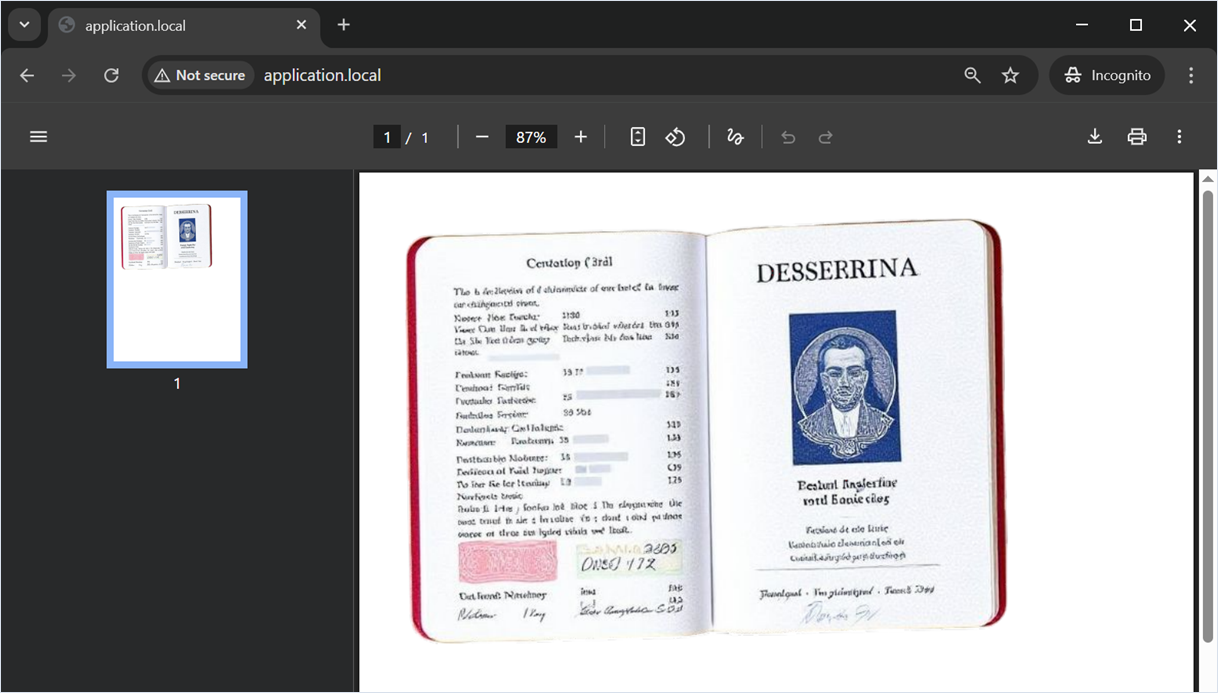Image resolution: width=1218 pixels, height=693 pixels.
Task: Zoom in with the plus icon
Action: click(x=581, y=137)
